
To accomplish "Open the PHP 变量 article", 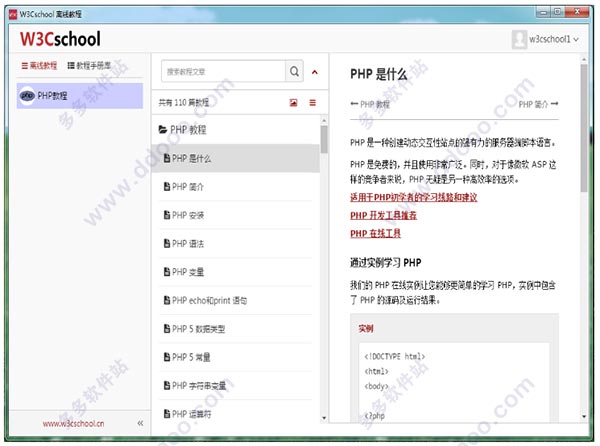I will [x=236, y=272].
